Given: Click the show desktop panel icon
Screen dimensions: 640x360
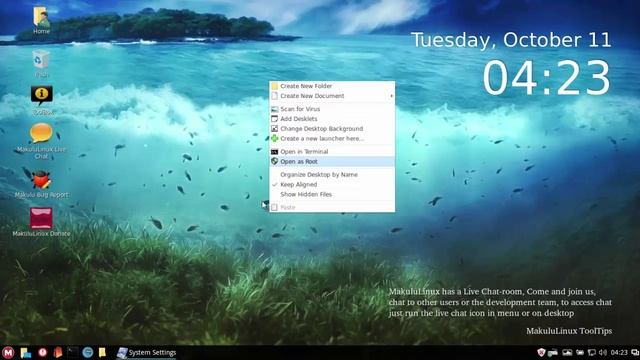Looking at the screenshot, I should [x=26, y=353].
